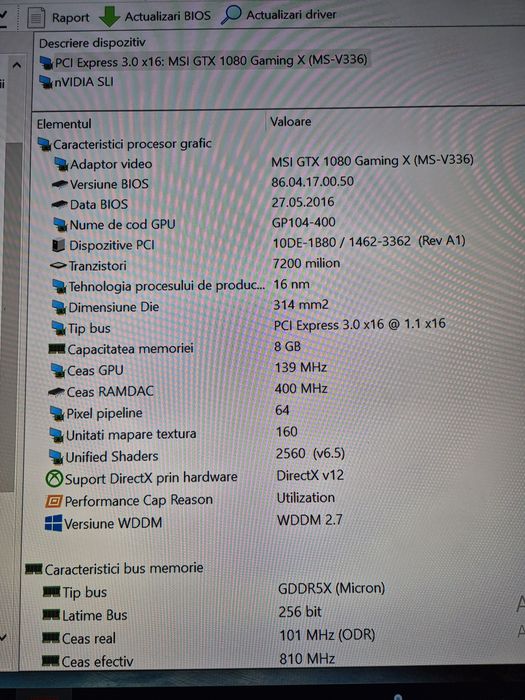The width and height of the screenshot is (525, 700).
Task: Select the value 101 MHz (ODR)
Action: tap(327, 635)
